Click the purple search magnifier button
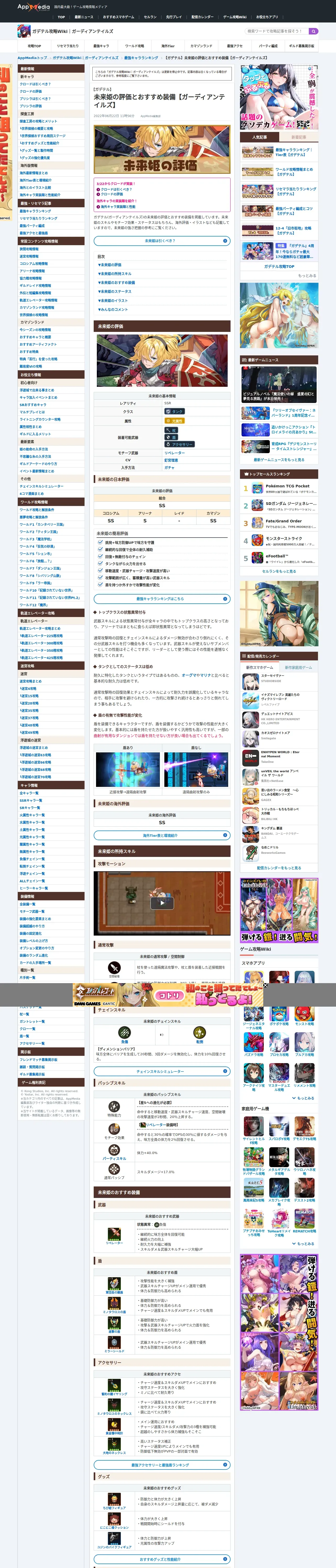Screen dimensions: 336x1568 point(313,31)
